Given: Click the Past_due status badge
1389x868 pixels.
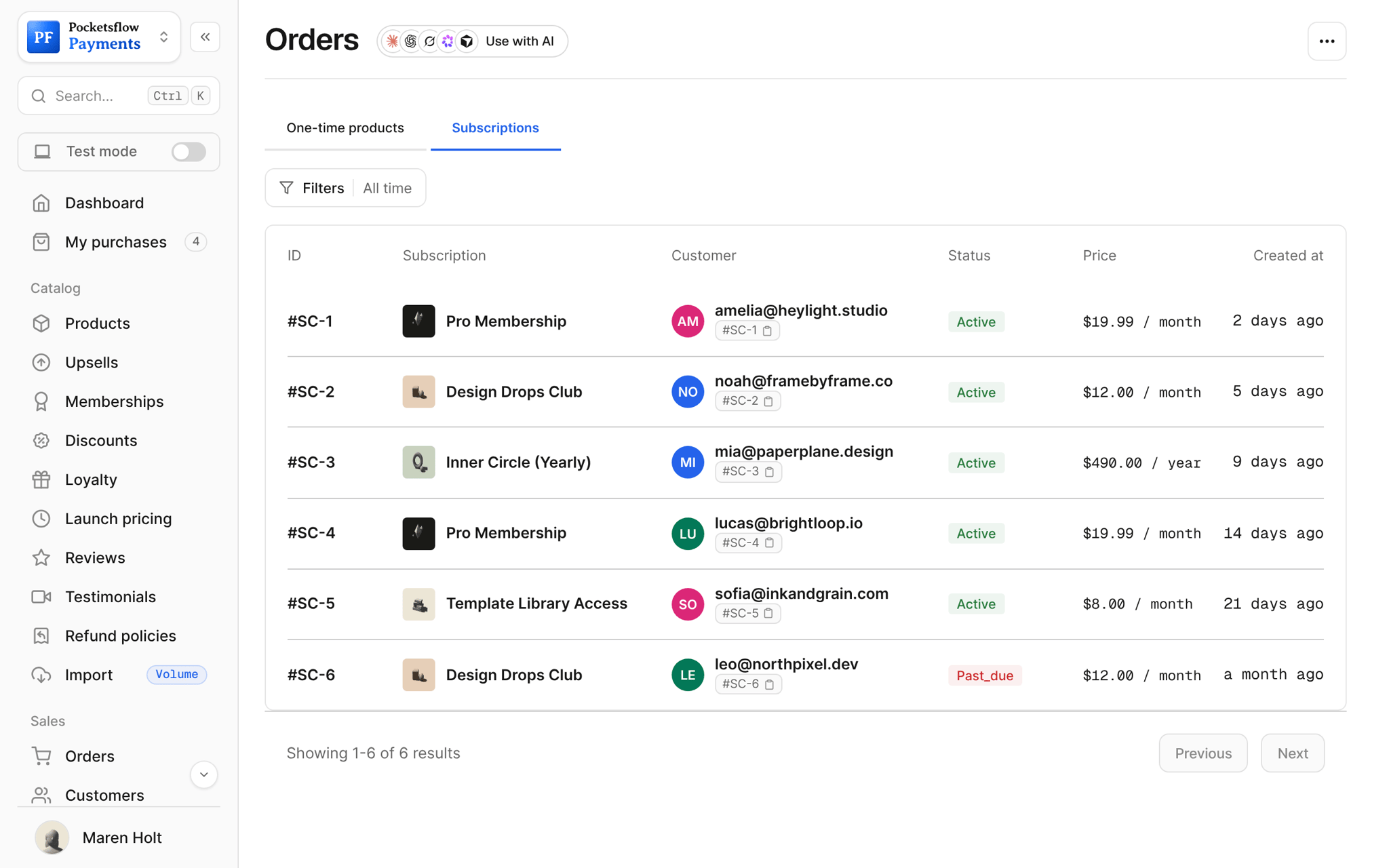Looking at the screenshot, I should tap(985, 675).
